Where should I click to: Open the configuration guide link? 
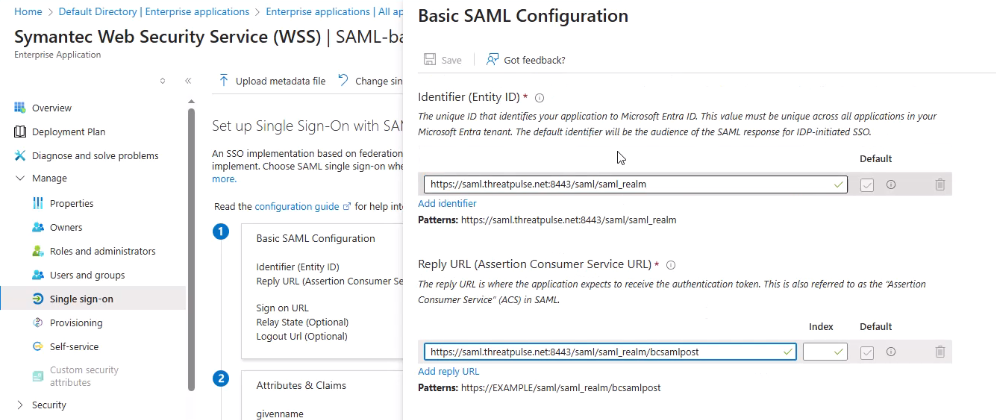tap(302, 207)
